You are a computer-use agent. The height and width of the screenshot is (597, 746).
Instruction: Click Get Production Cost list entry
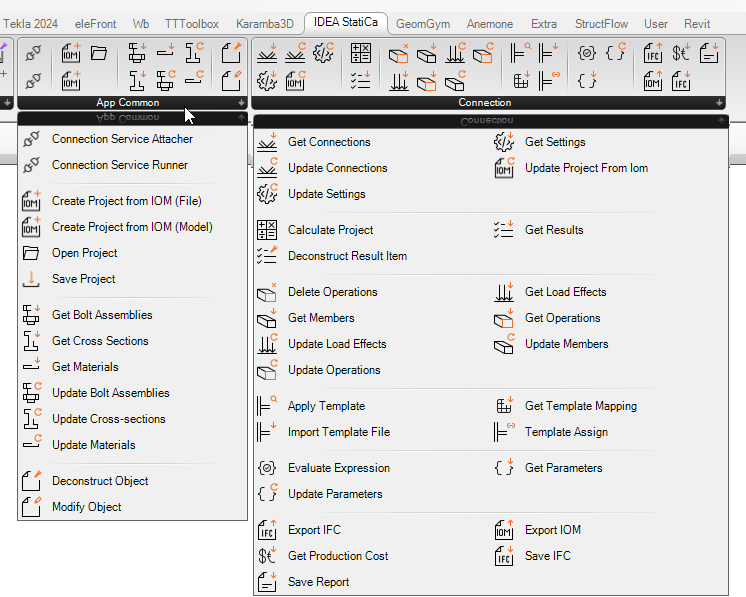[338, 556]
